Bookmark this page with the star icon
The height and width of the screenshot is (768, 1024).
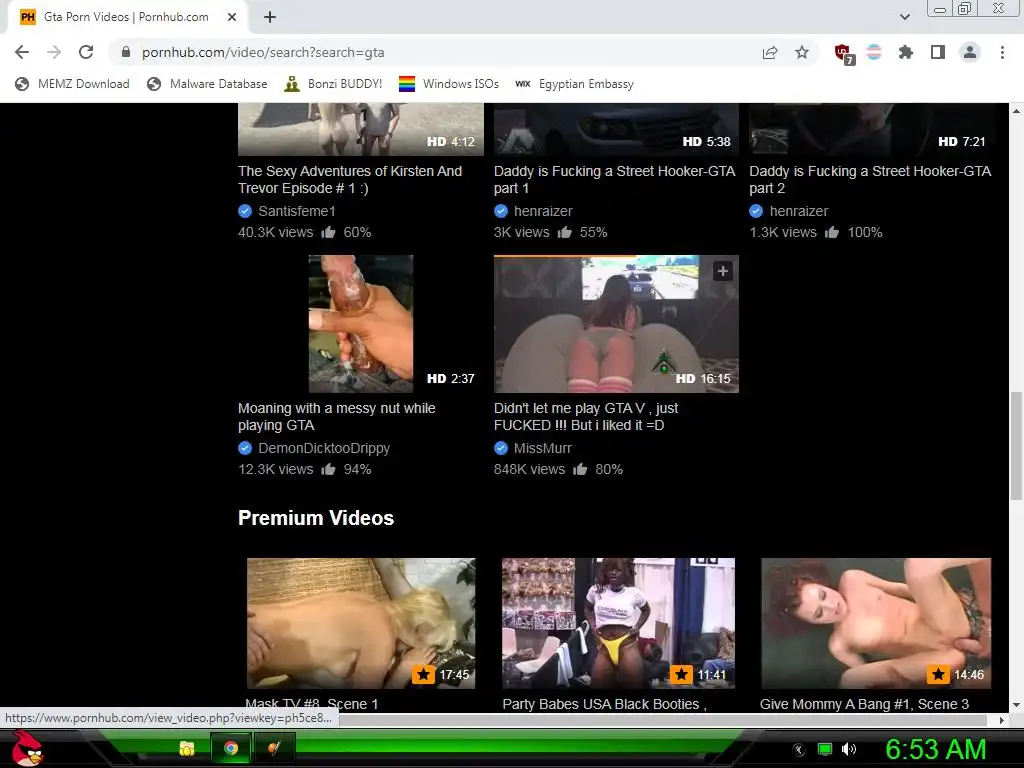[x=802, y=52]
